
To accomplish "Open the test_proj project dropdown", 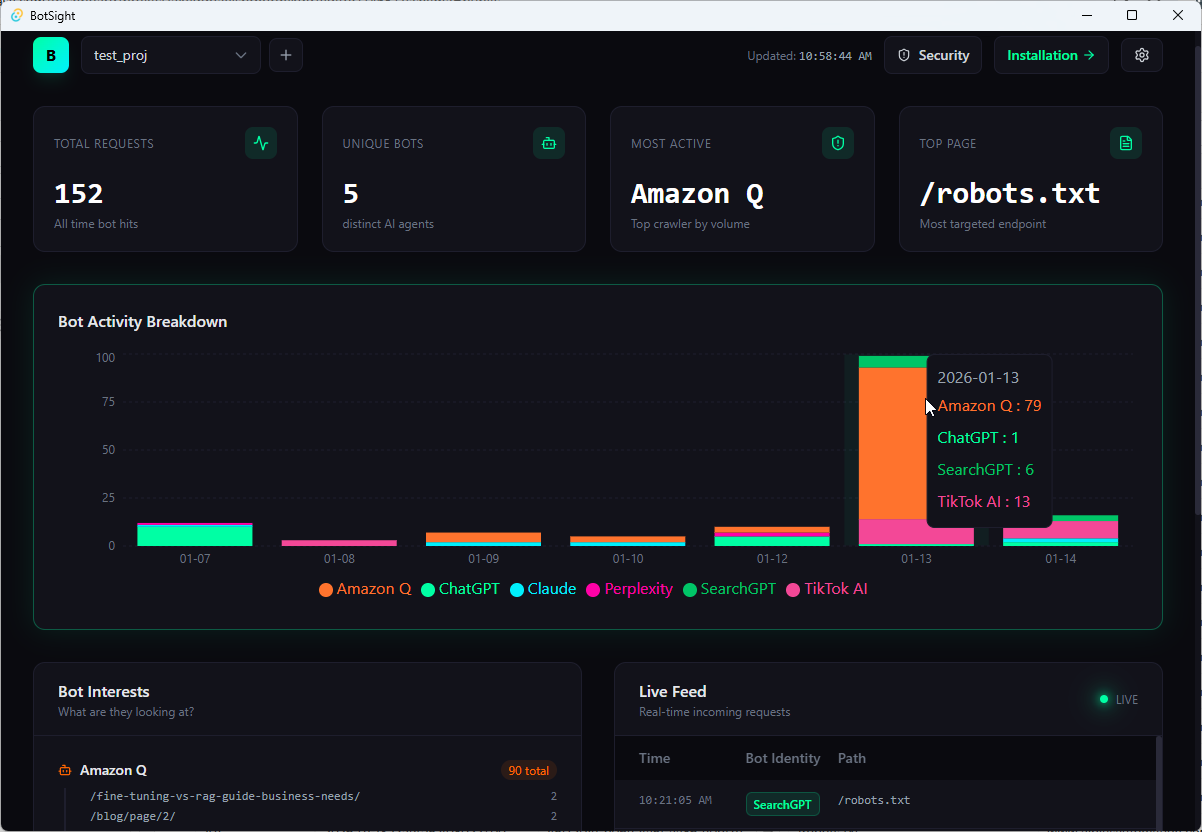I will click(170, 55).
